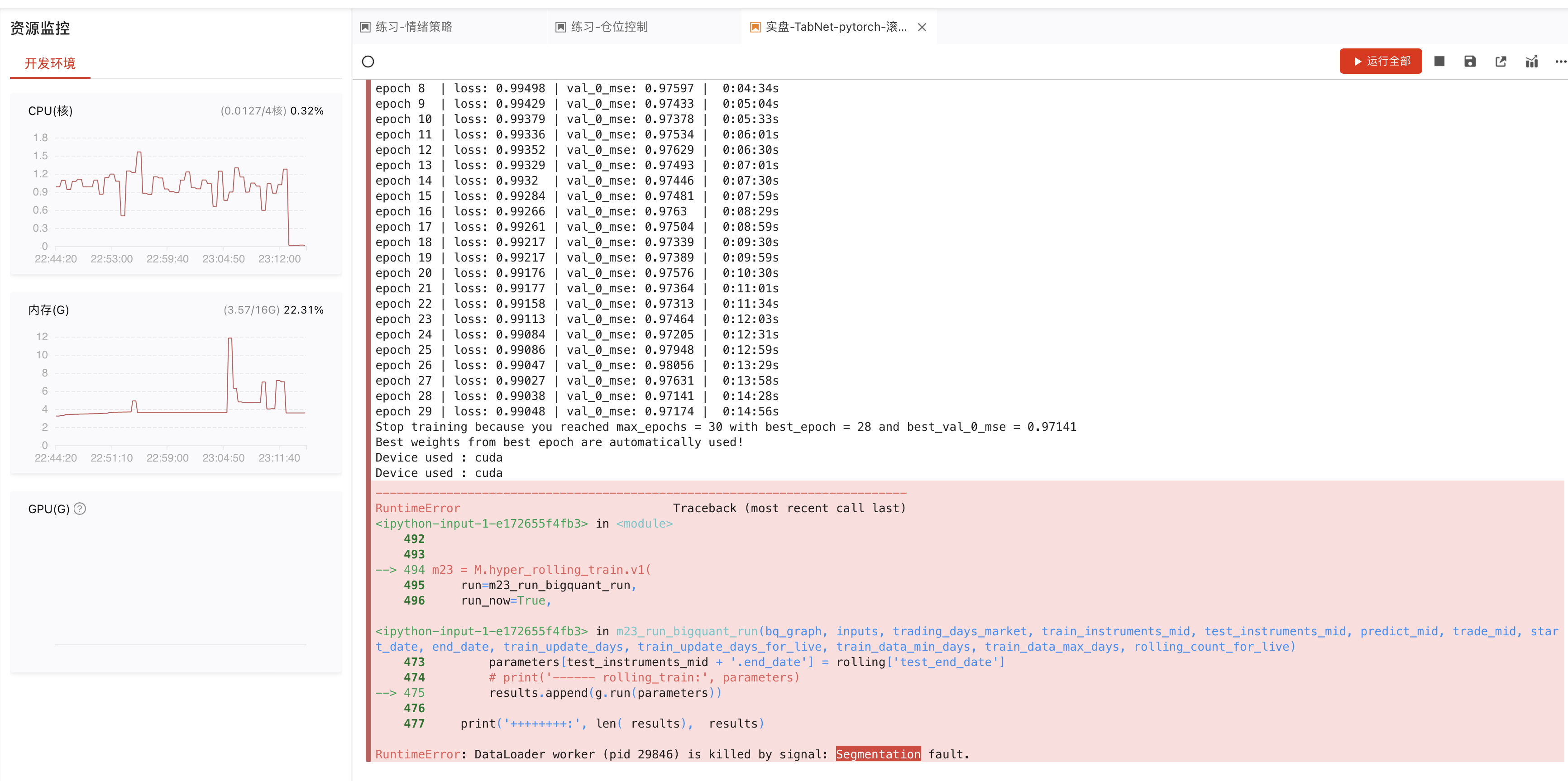Click the 运行全部 run-all button
1568x781 pixels.
(1380, 62)
